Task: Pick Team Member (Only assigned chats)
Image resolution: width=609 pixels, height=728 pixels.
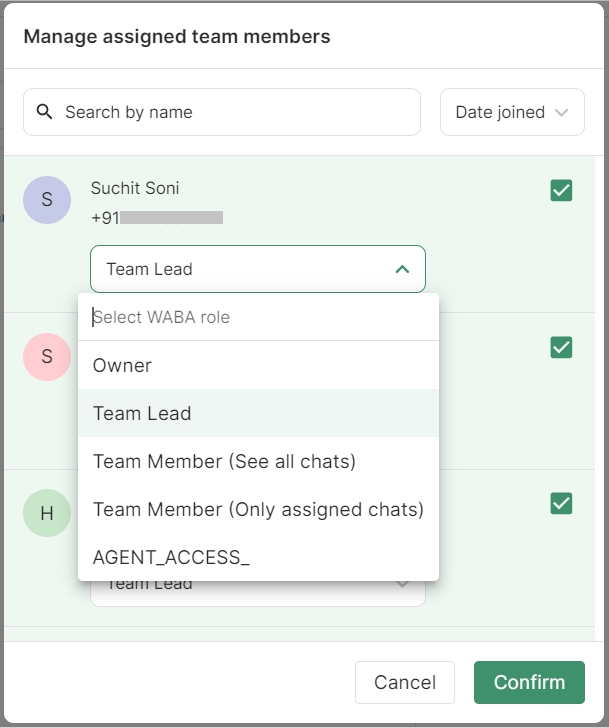Action: 258,509
